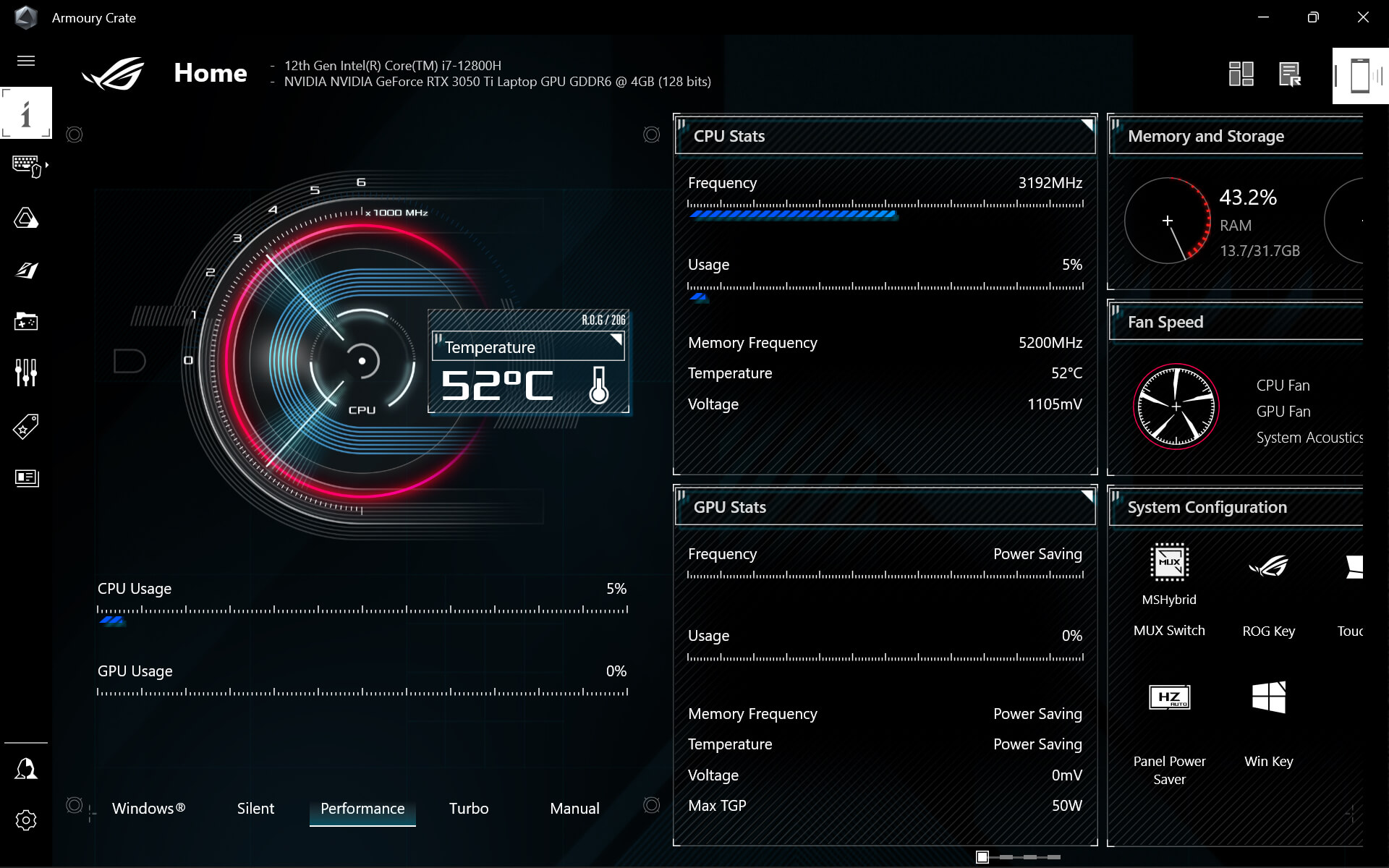Screen dimensions: 1389x868
Task: Switch to the Performance power mode tab
Action: pos(362,808)
